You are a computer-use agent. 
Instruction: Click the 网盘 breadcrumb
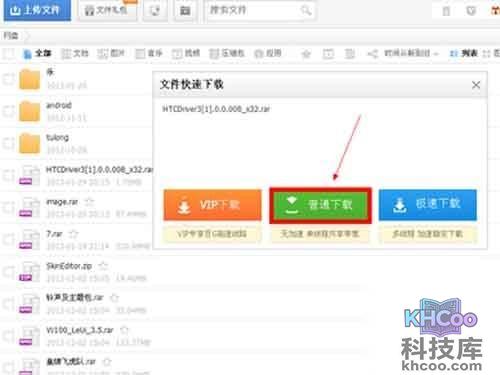[11, 36]
